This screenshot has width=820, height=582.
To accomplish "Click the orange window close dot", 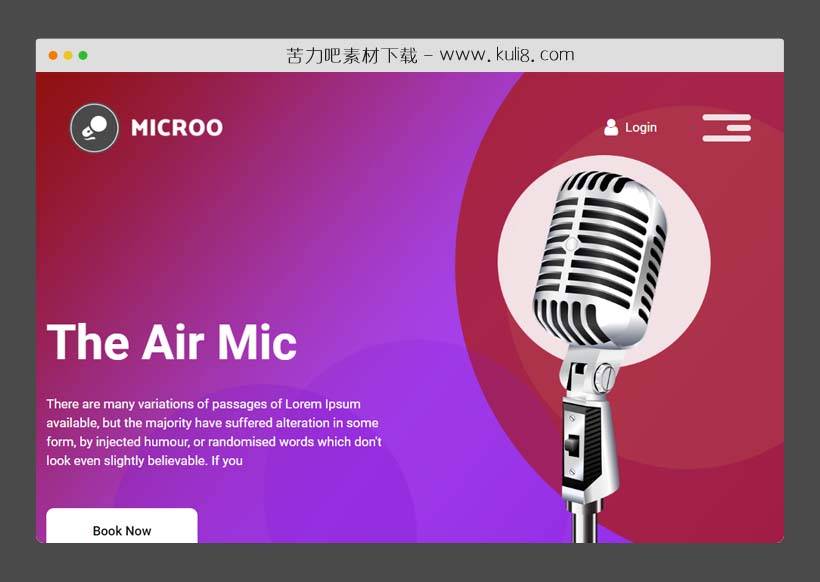I will [53, 55].
